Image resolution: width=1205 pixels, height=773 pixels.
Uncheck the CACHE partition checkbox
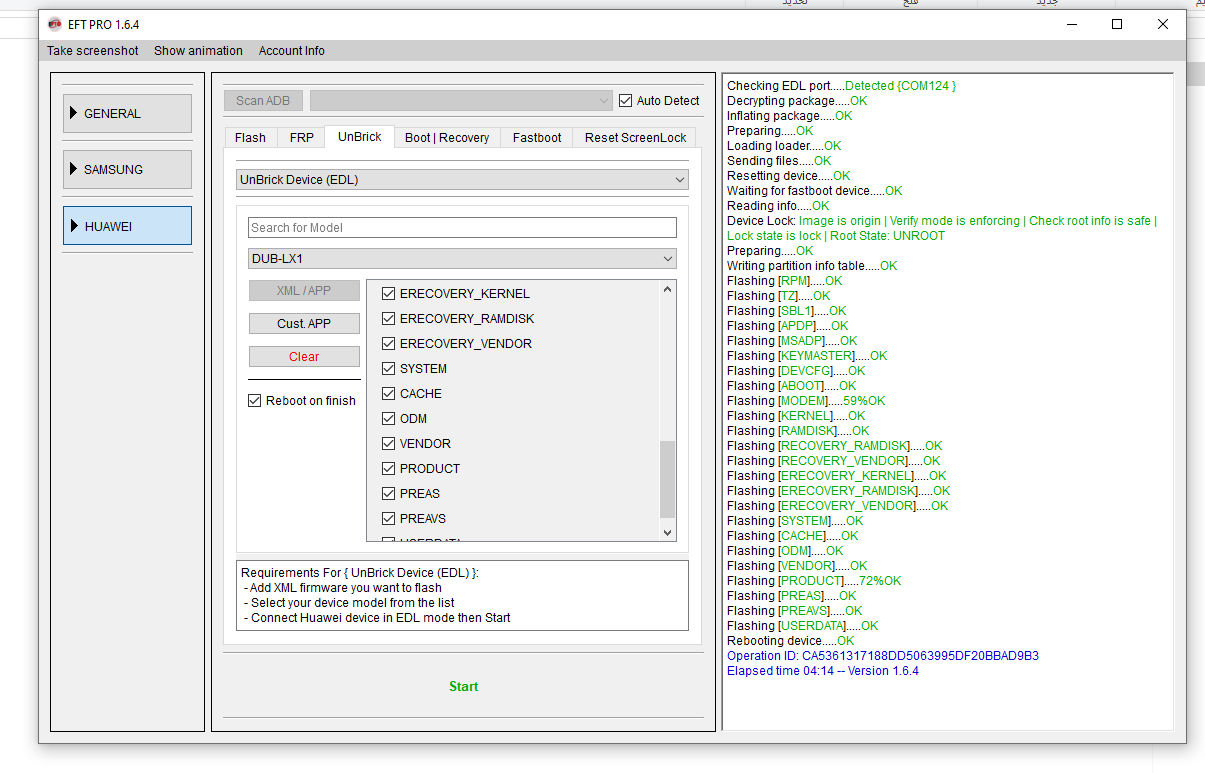[x=389, y=394]
